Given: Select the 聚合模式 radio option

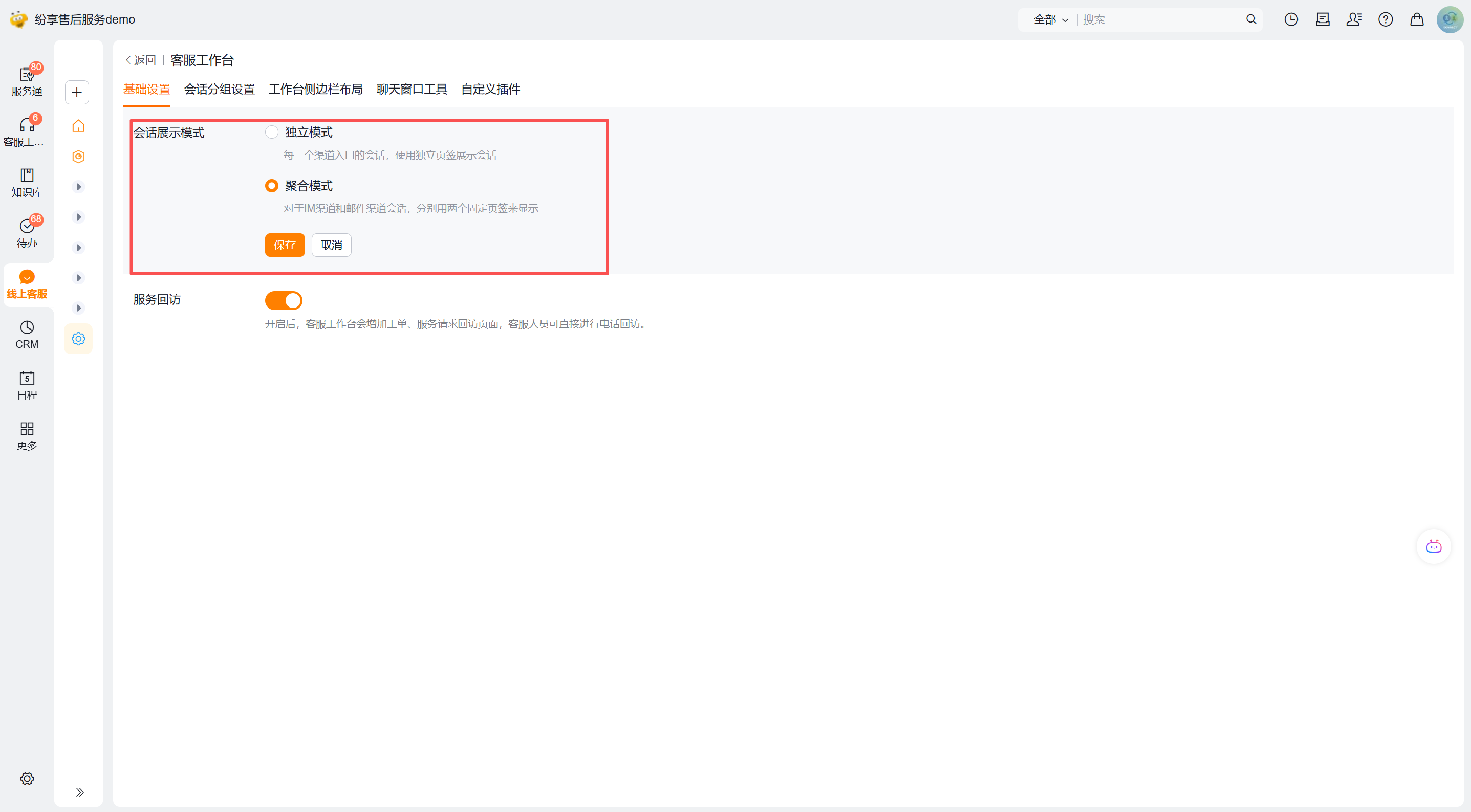Looking at the screenshot, I should click(272, 186).
